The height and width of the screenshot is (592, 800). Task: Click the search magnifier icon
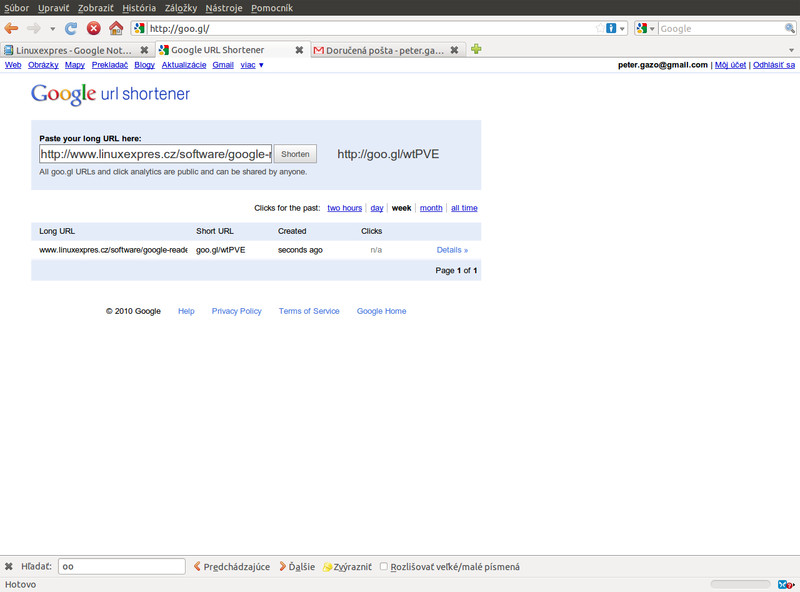click(789, 29)
